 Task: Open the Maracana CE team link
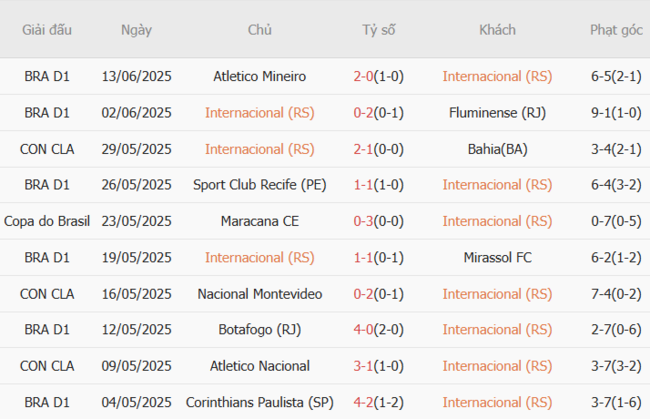(260, 221)
